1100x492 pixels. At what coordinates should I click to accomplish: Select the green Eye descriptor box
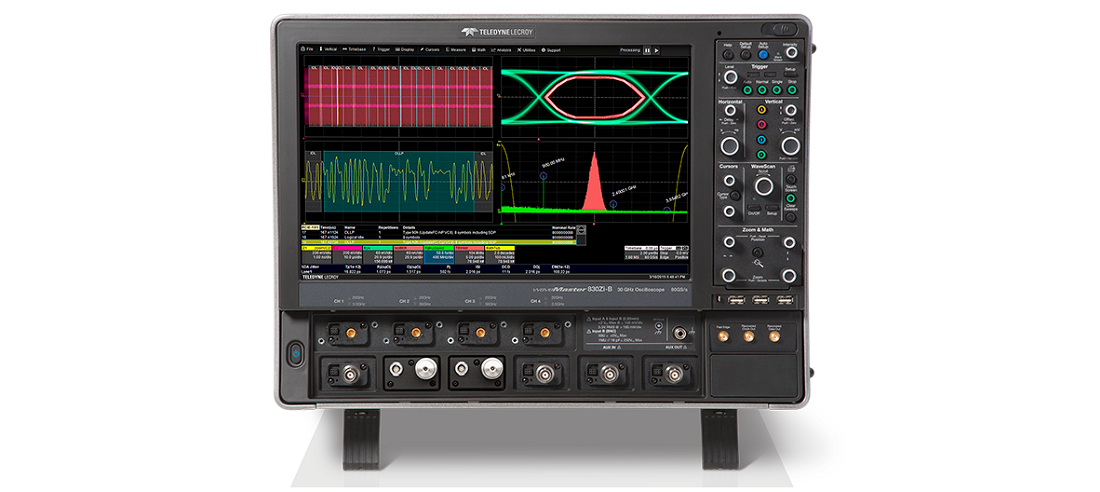pos(378,255)
